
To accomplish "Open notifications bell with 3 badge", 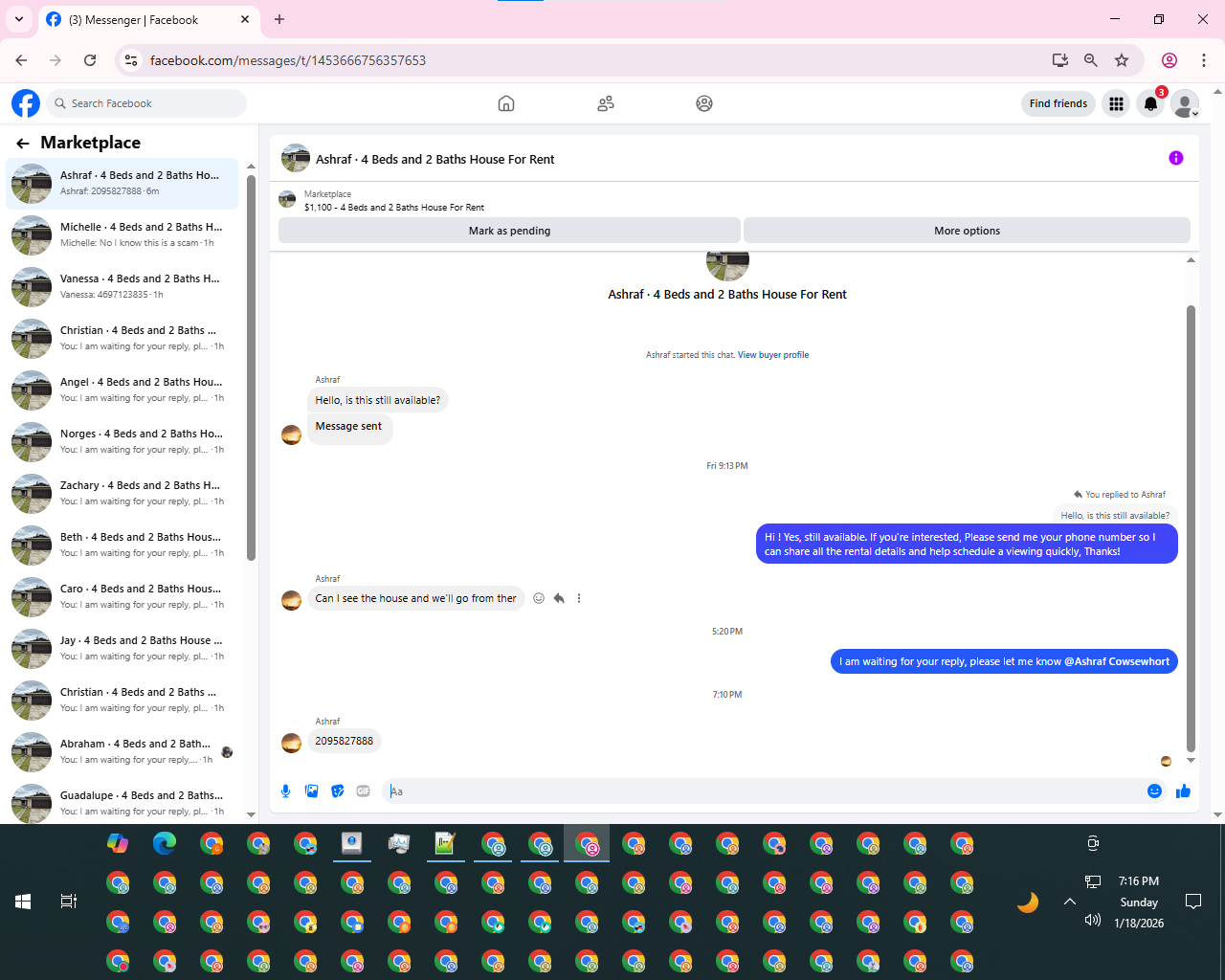I will [1151, 103].
